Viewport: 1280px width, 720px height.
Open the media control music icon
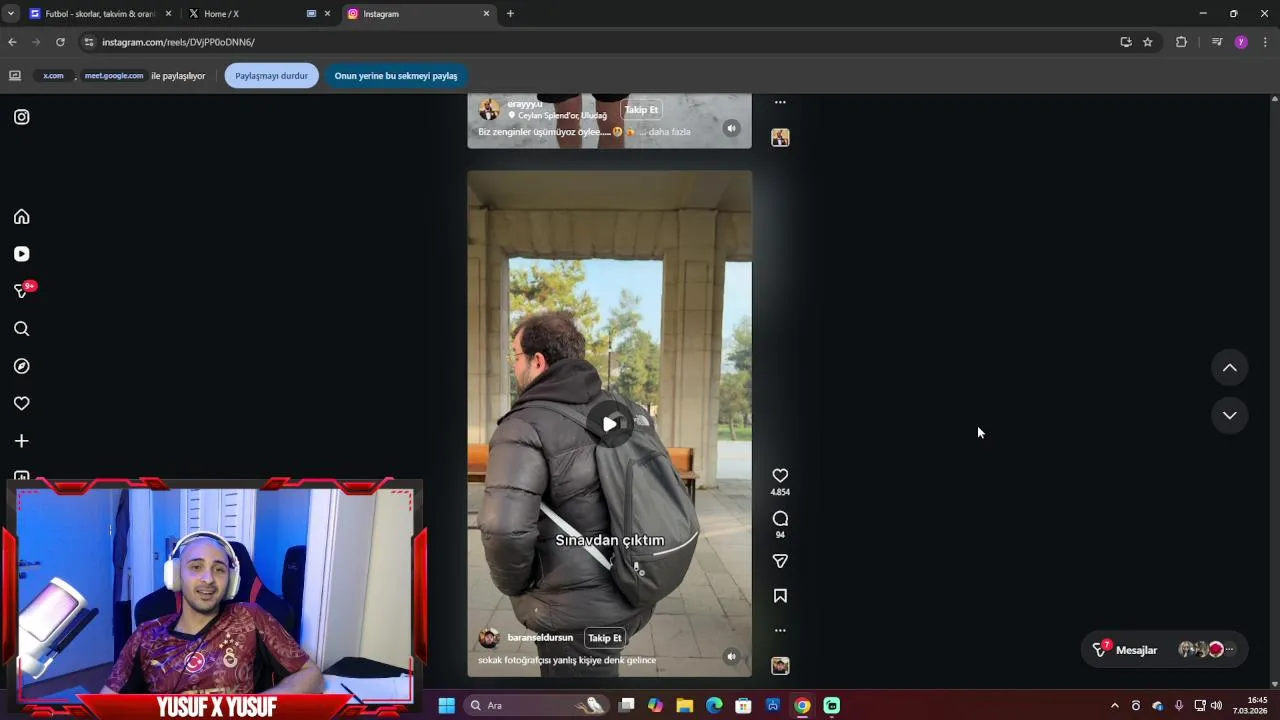tap(1217, 42)
